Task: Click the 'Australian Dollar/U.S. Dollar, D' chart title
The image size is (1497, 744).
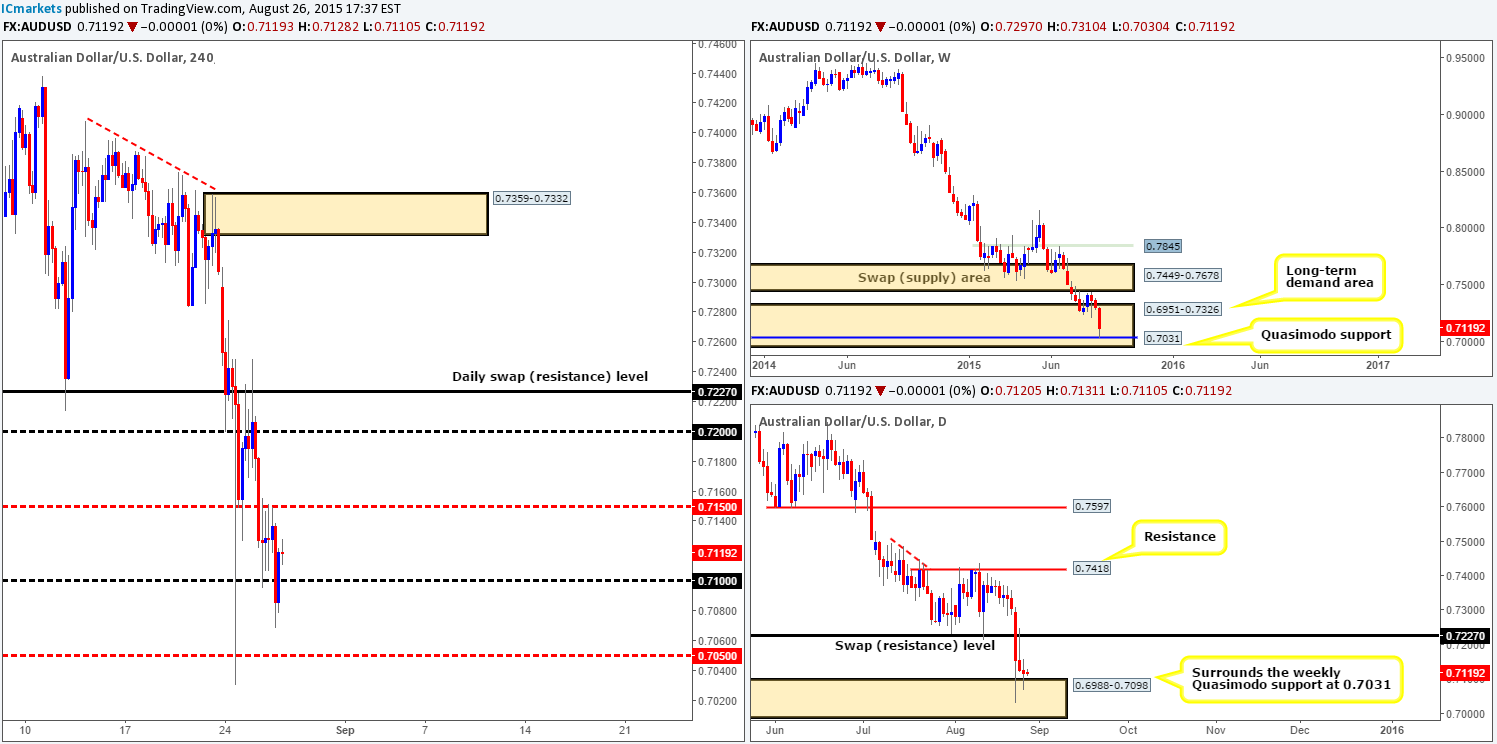Action: click(x=853, y=420)
